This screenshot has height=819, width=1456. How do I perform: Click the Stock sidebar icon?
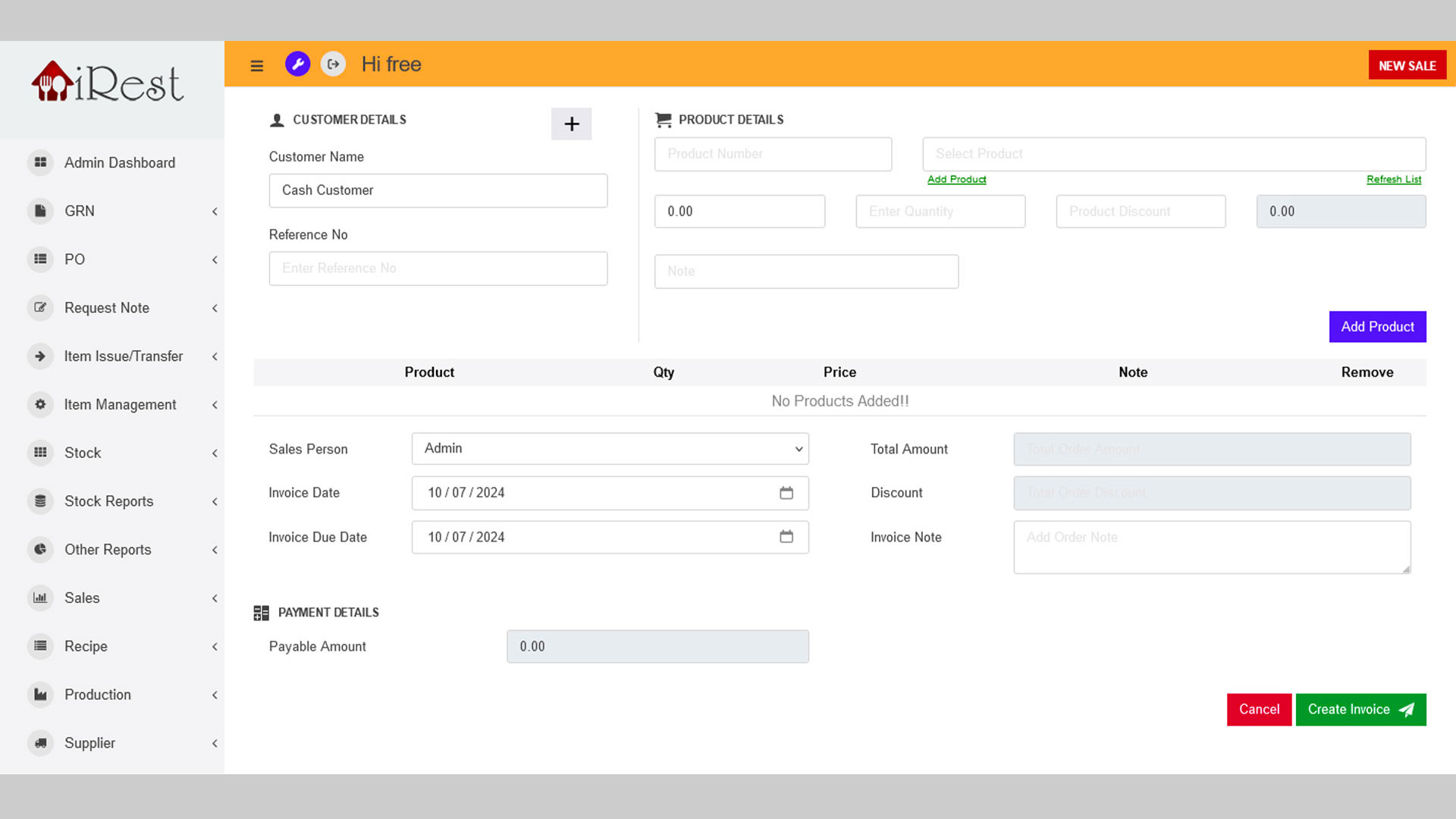pyautogui.click(x=40, y=452)
